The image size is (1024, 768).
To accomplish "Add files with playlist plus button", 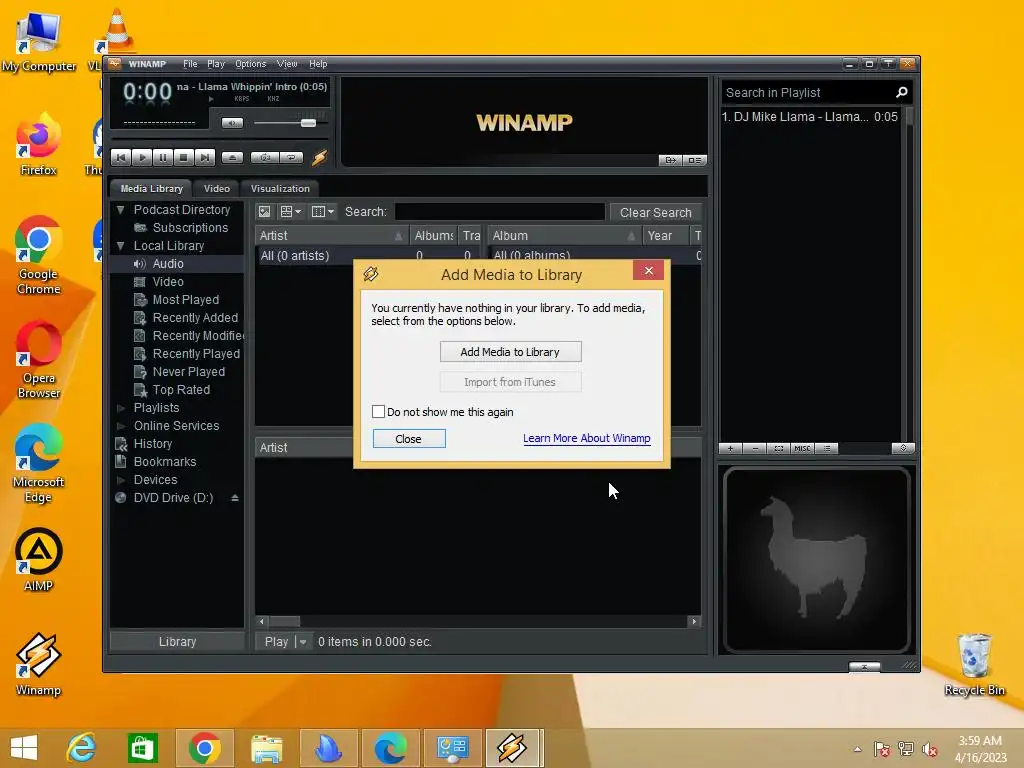I will pyautogui.click(x=731, y=449).
